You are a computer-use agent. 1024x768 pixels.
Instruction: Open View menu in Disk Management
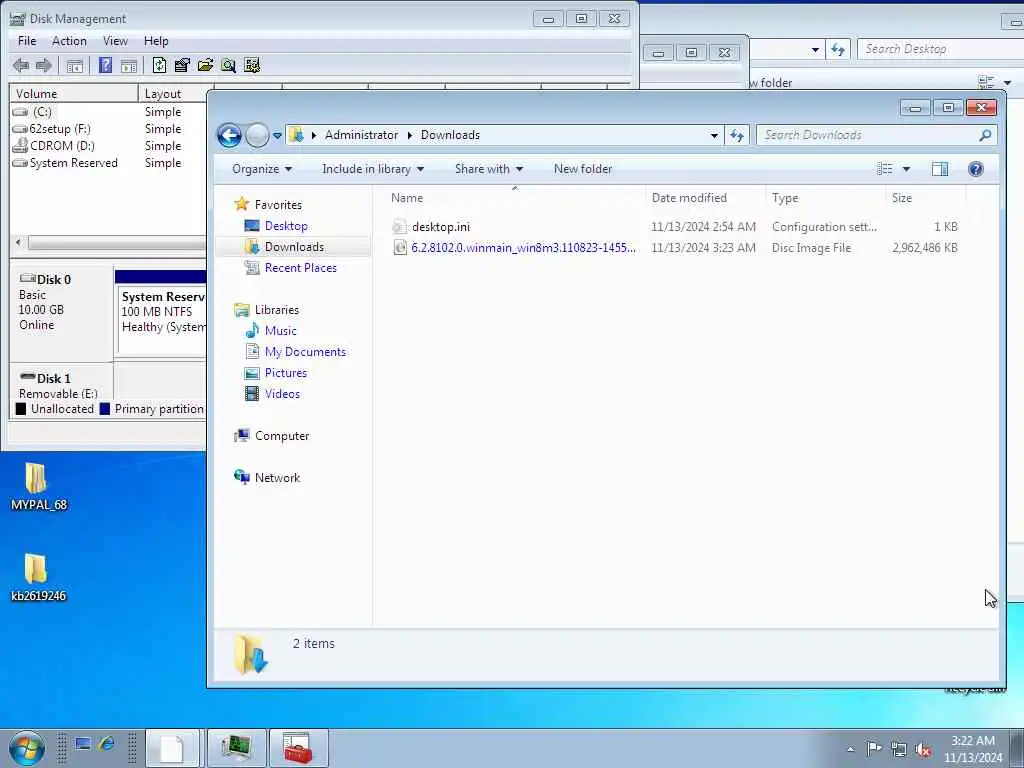[x=115, y=40]
